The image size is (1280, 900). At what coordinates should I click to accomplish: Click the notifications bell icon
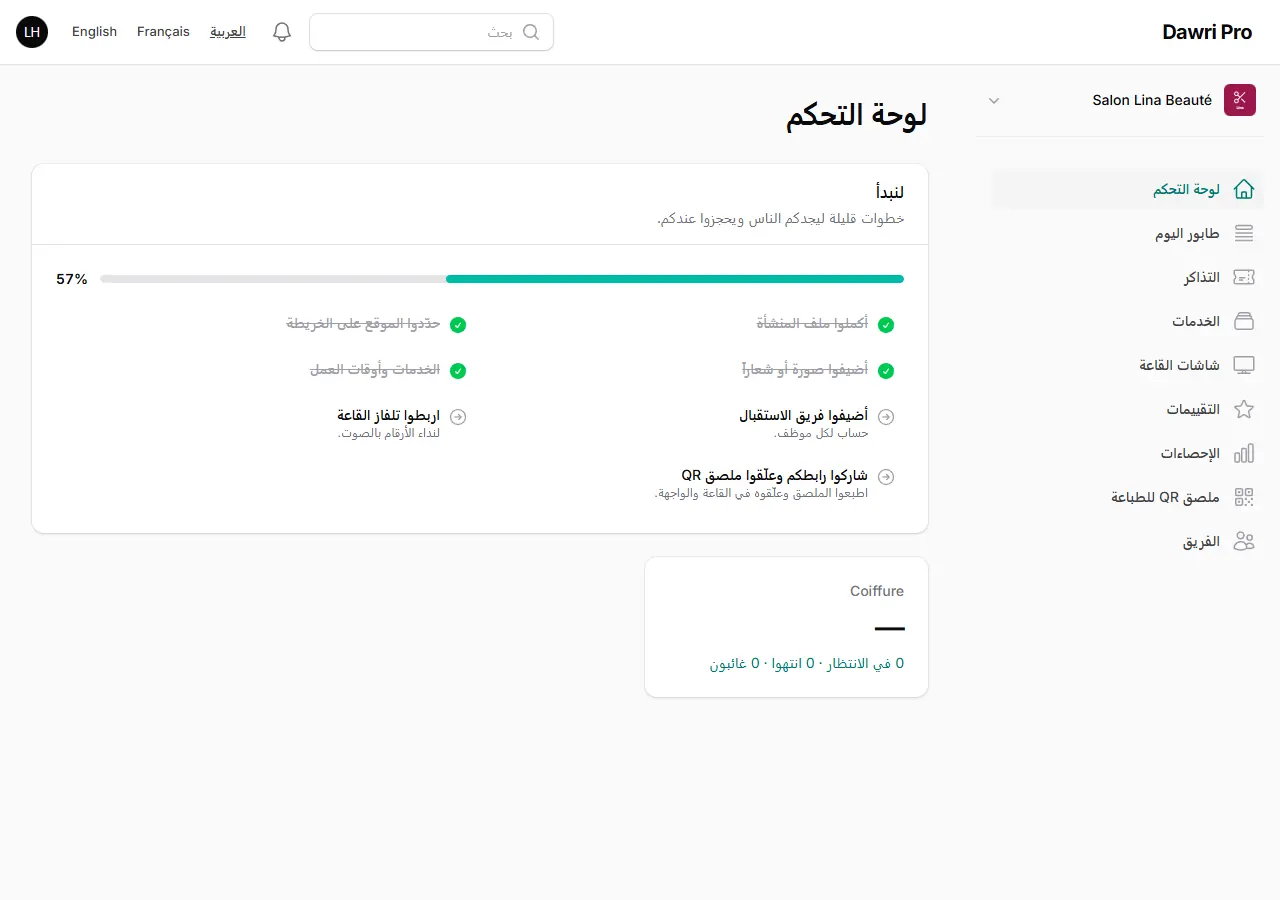(x=282, y=32)
